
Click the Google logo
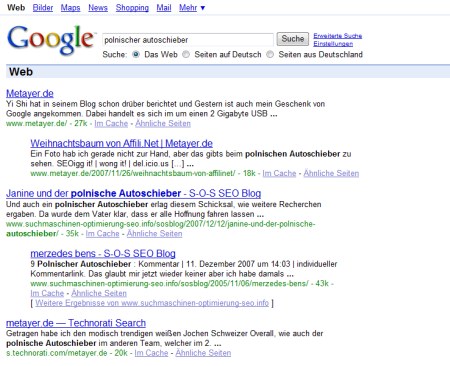pyautogui.click(x=51, y=40)
